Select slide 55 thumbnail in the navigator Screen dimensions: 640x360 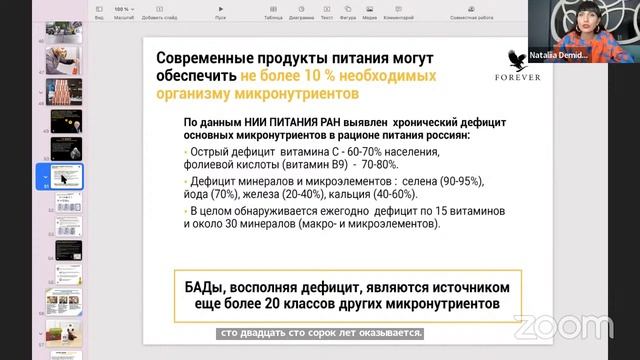(x=69, y=274)
